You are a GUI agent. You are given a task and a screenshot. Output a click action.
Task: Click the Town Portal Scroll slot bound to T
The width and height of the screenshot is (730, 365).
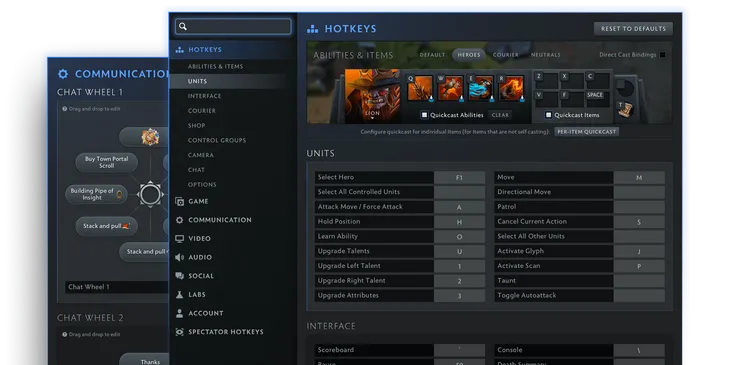626,109
